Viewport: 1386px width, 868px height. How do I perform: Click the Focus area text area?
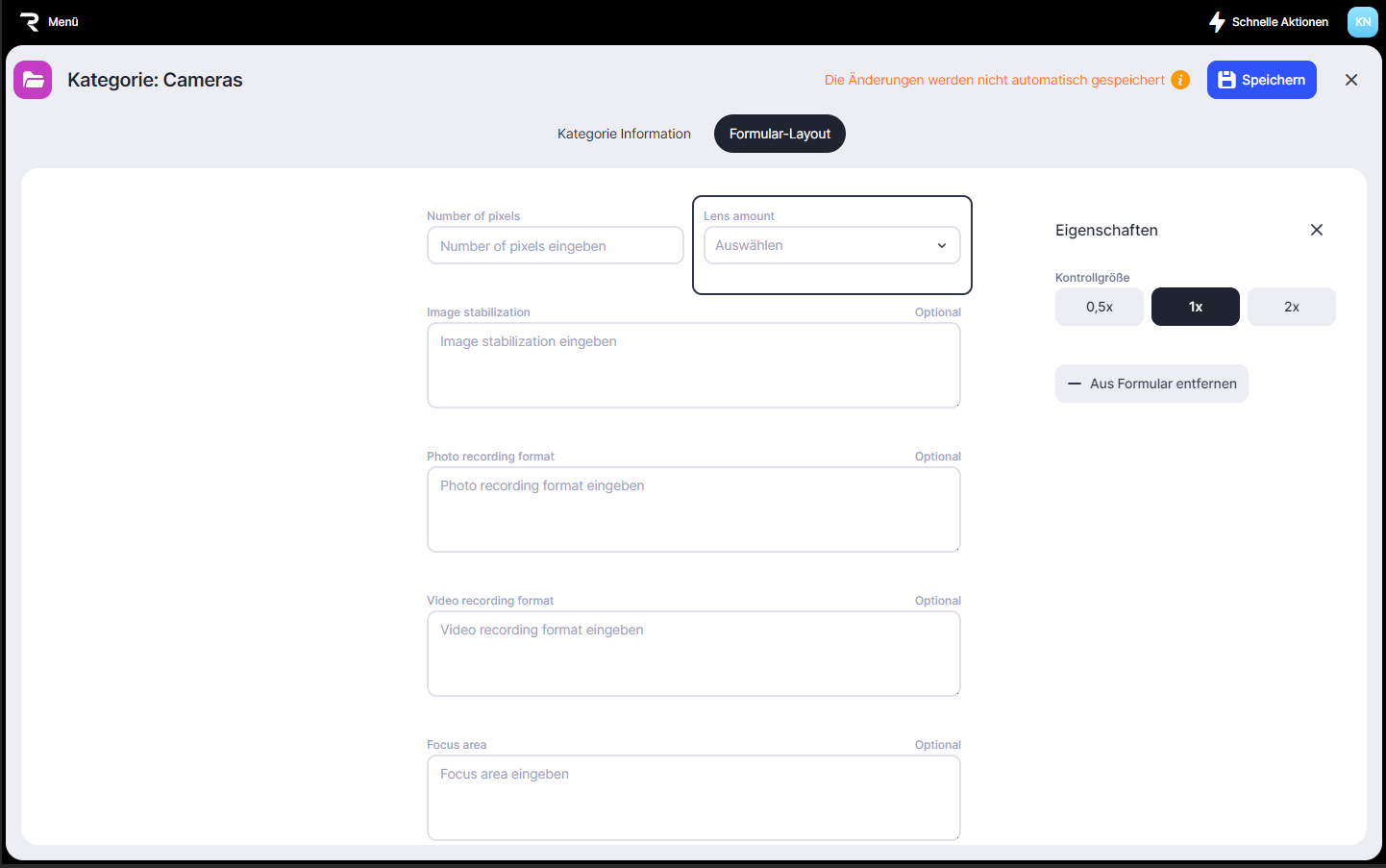(694, 798)
